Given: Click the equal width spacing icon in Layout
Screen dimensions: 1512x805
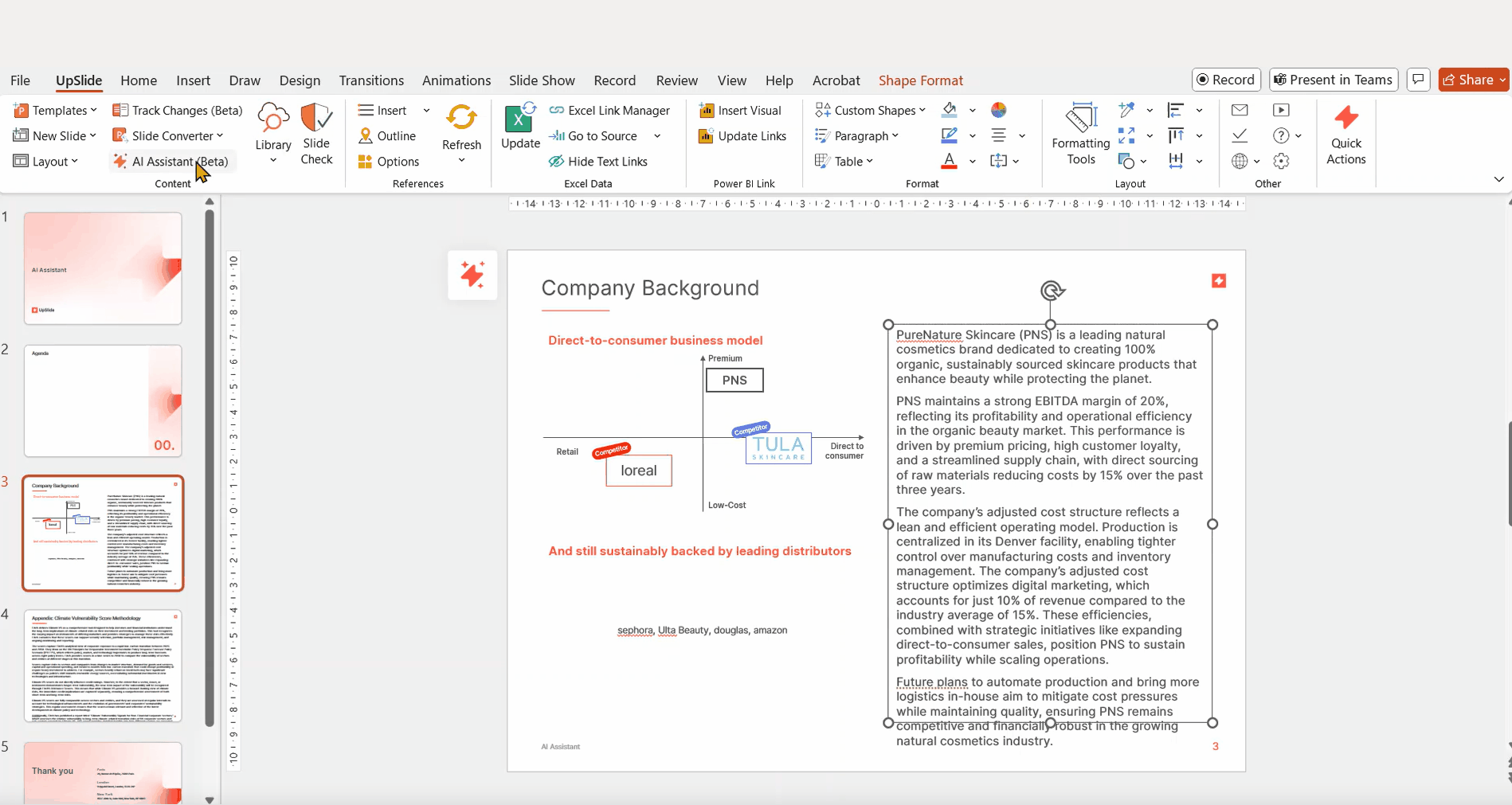Looking at the screenshot, I should click(1175, 161).
